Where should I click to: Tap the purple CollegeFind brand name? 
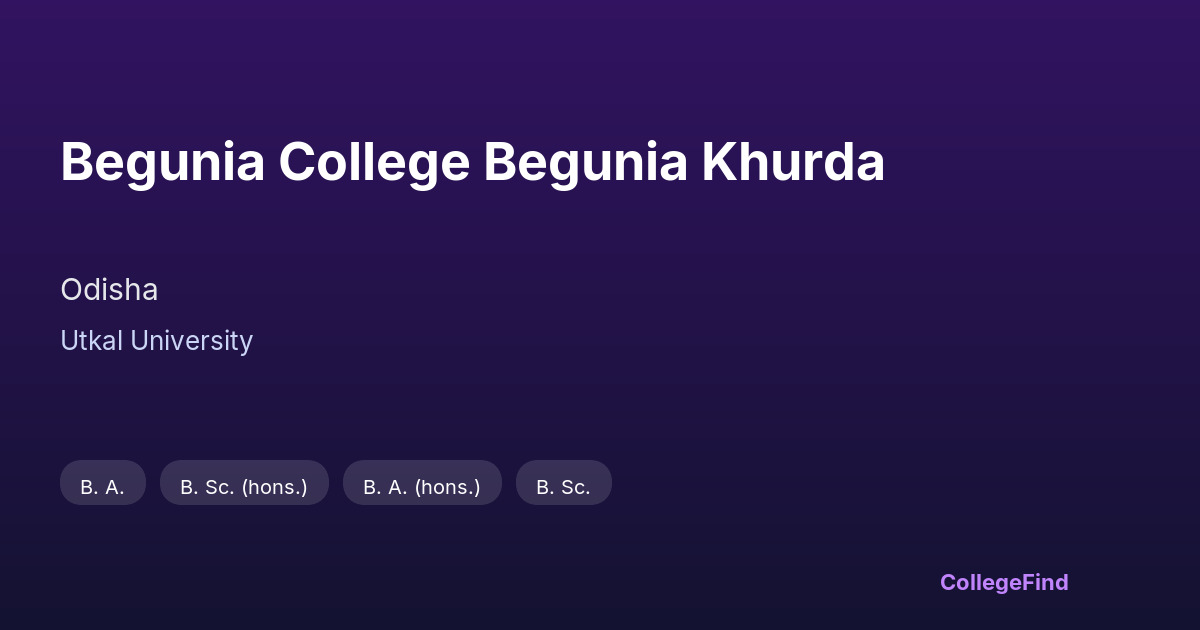point(1003,582)
